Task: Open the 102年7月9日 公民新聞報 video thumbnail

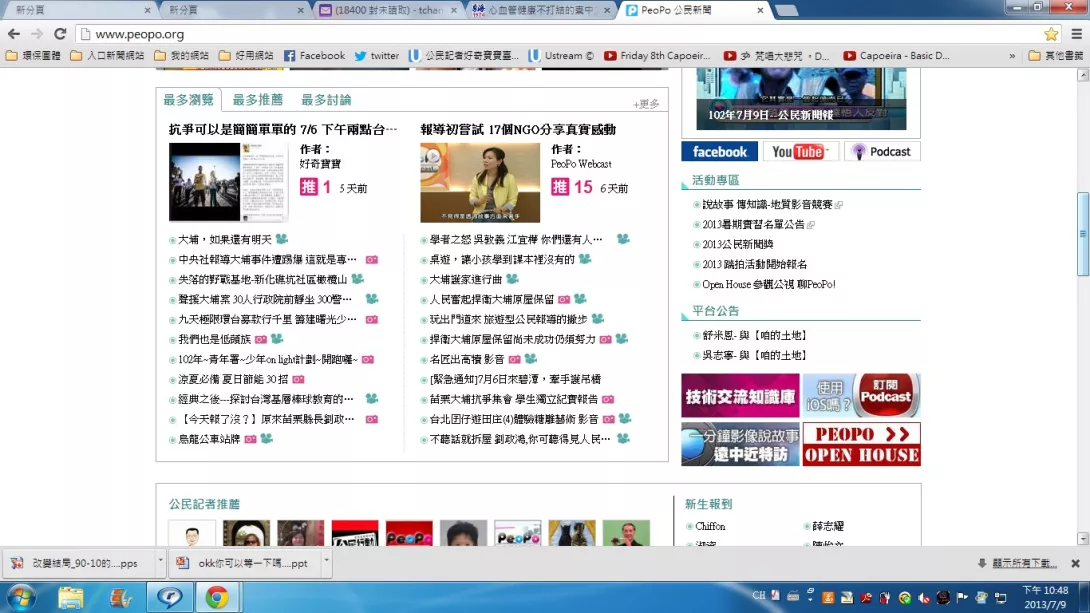Action: pyautogui.click(x=801, y=99)
